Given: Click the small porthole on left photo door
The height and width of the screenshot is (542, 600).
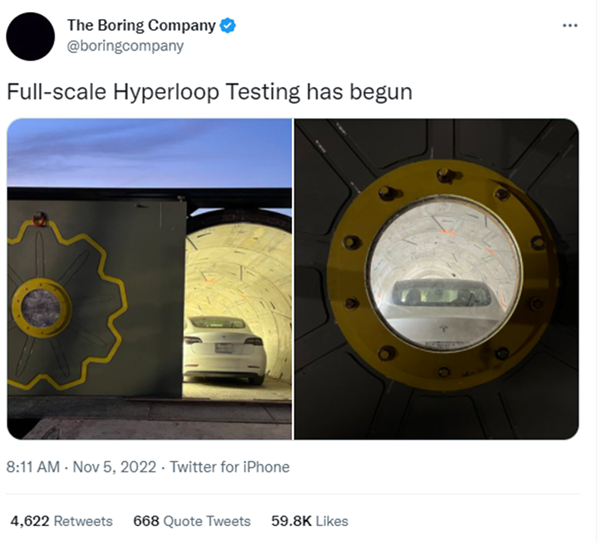Looking at the screenshot, I should (41, 308).
